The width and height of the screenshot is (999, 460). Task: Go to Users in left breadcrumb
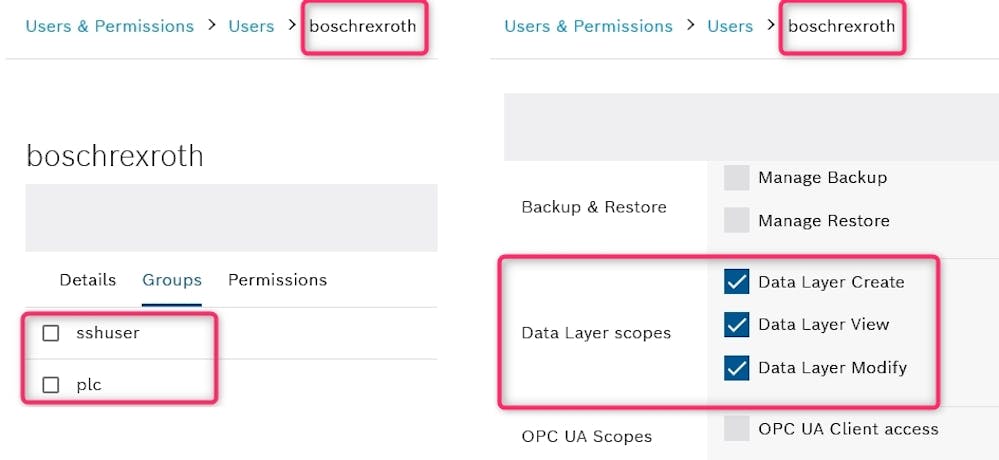point(252,26)
